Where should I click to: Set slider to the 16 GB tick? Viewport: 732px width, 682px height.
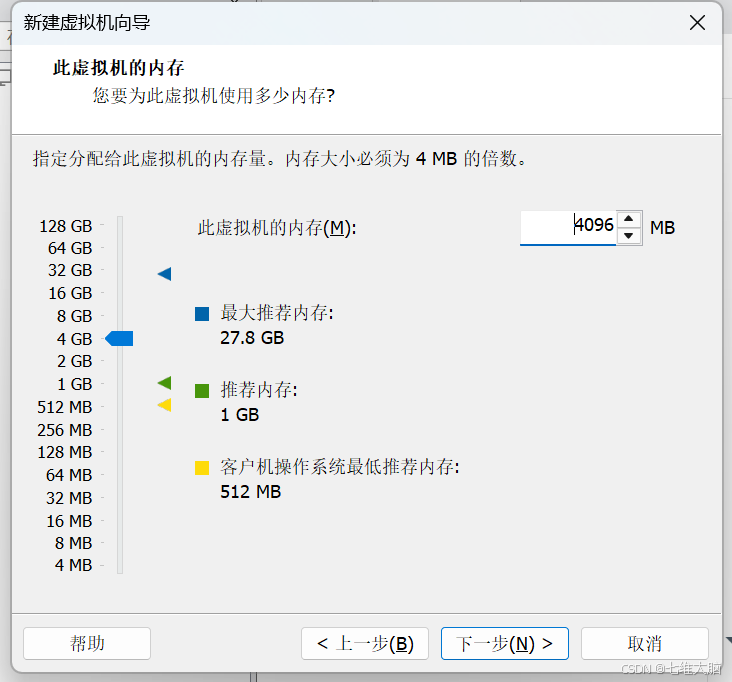(120, 293)
